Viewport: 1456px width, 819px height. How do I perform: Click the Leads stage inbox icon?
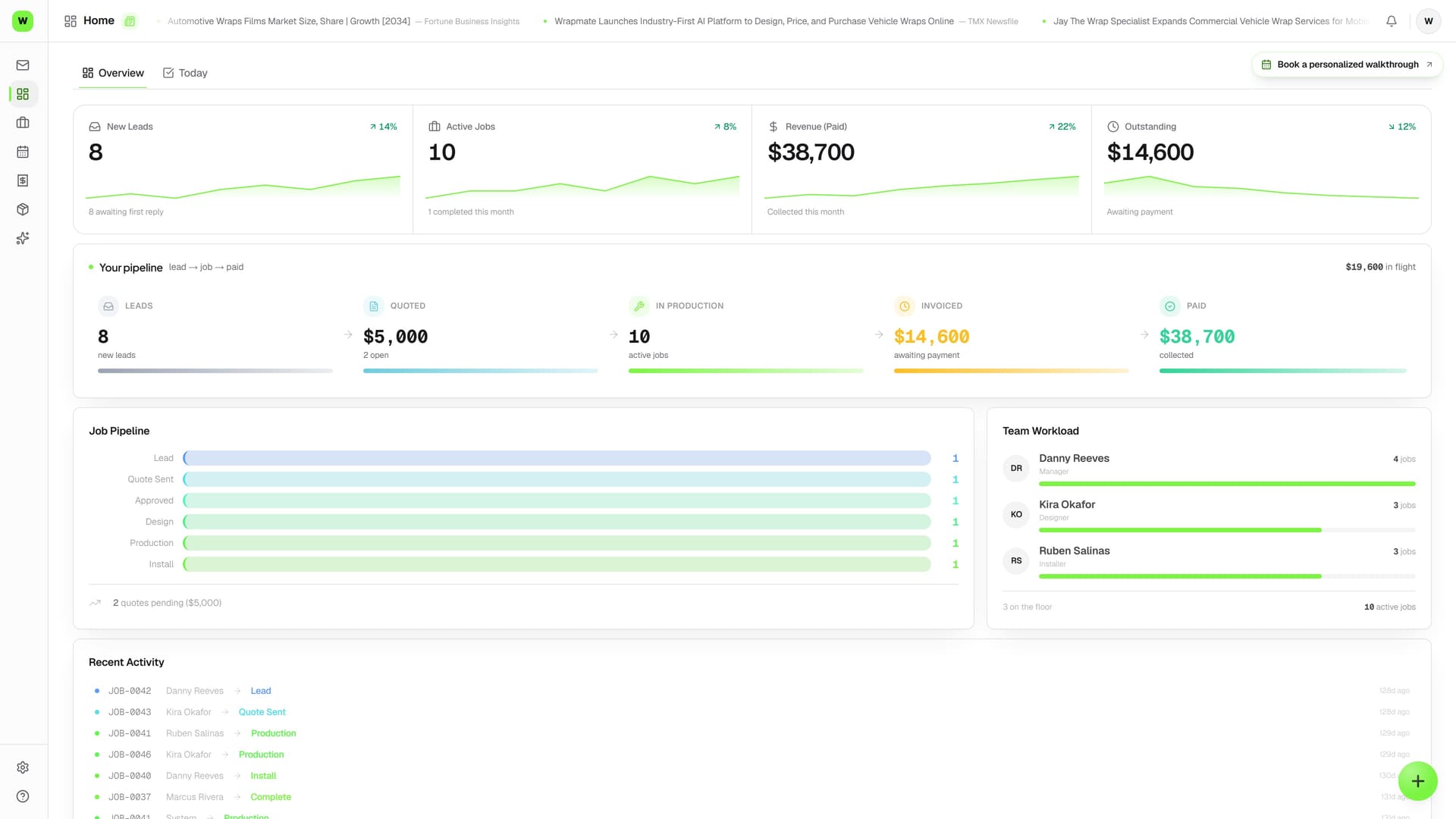[108, 306]
